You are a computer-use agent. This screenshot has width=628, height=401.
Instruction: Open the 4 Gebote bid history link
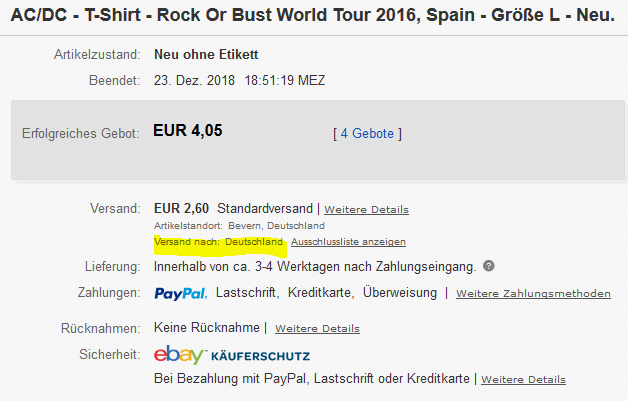click(x=367, y=133)
